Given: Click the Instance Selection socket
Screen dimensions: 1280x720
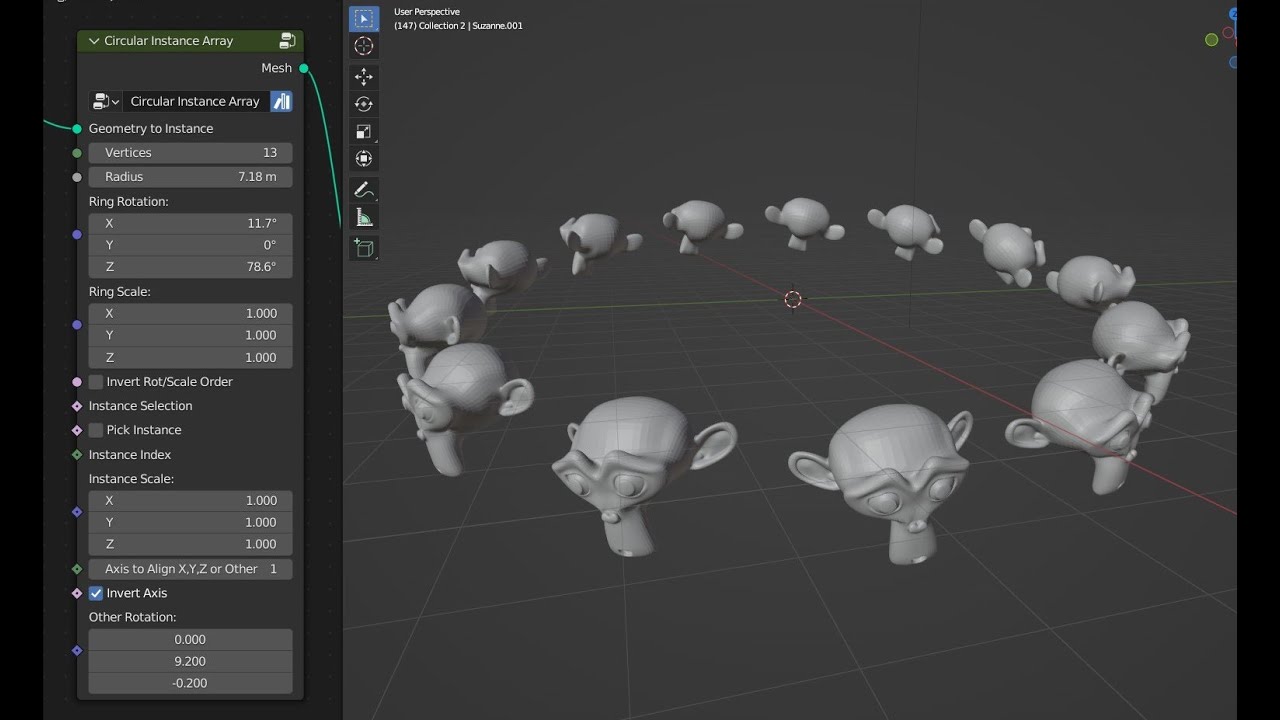Looking at the screenshot, I should (x=77, y=406).
